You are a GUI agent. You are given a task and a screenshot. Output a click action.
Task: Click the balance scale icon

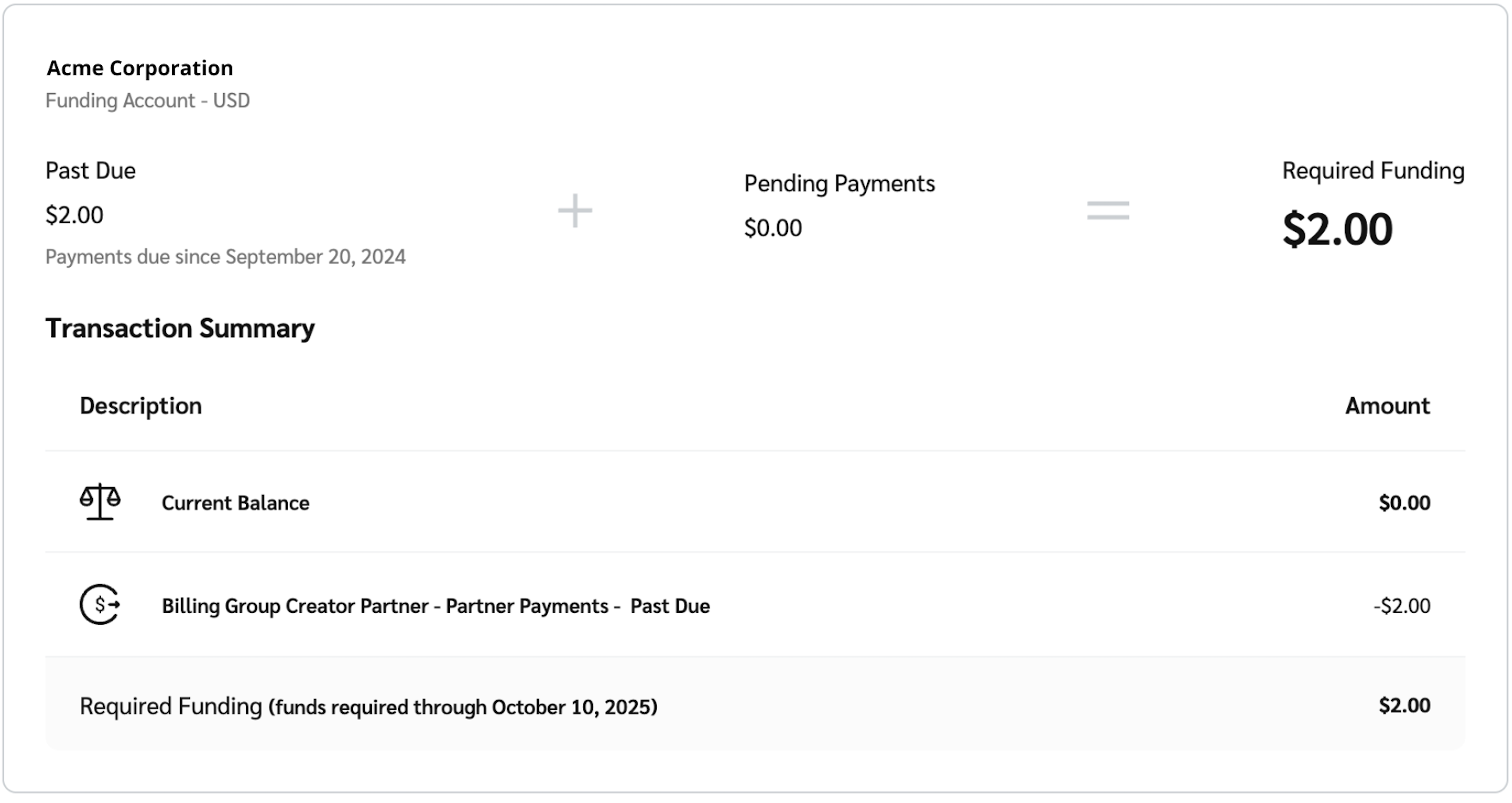100,502
